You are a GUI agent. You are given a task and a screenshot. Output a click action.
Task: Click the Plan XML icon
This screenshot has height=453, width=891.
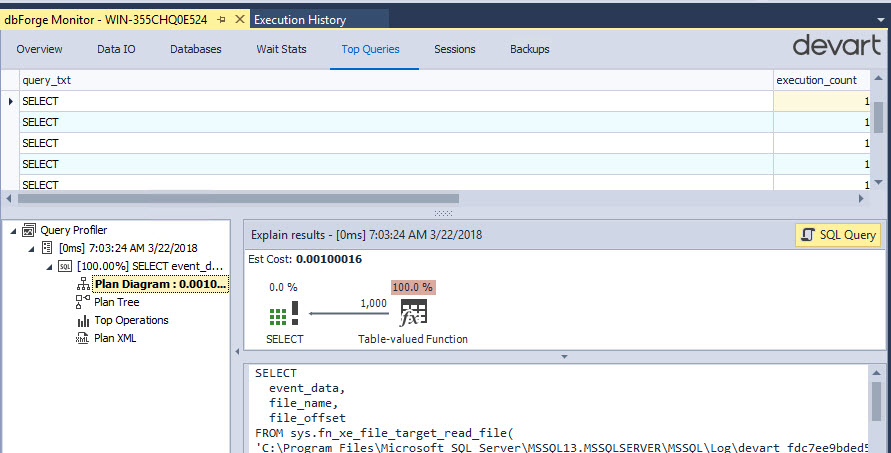click(83, 339)
